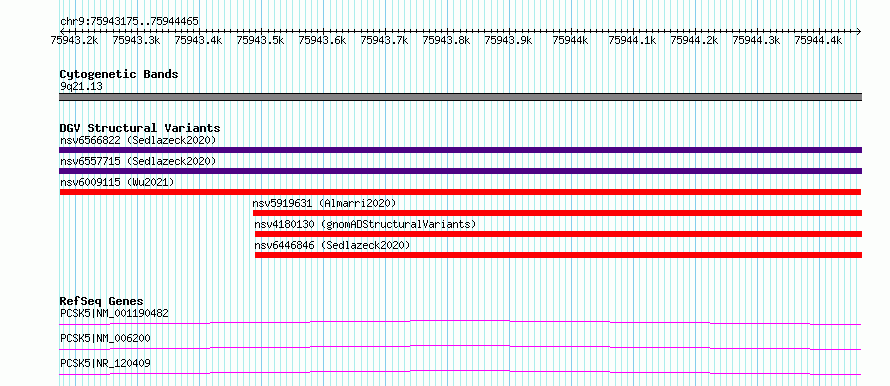The height and width of the screenshot is (386, 890).
Task: Click the magenta line for PCSK5|NM_001190482
Action: pyautogui.click(x=460, y=322)
